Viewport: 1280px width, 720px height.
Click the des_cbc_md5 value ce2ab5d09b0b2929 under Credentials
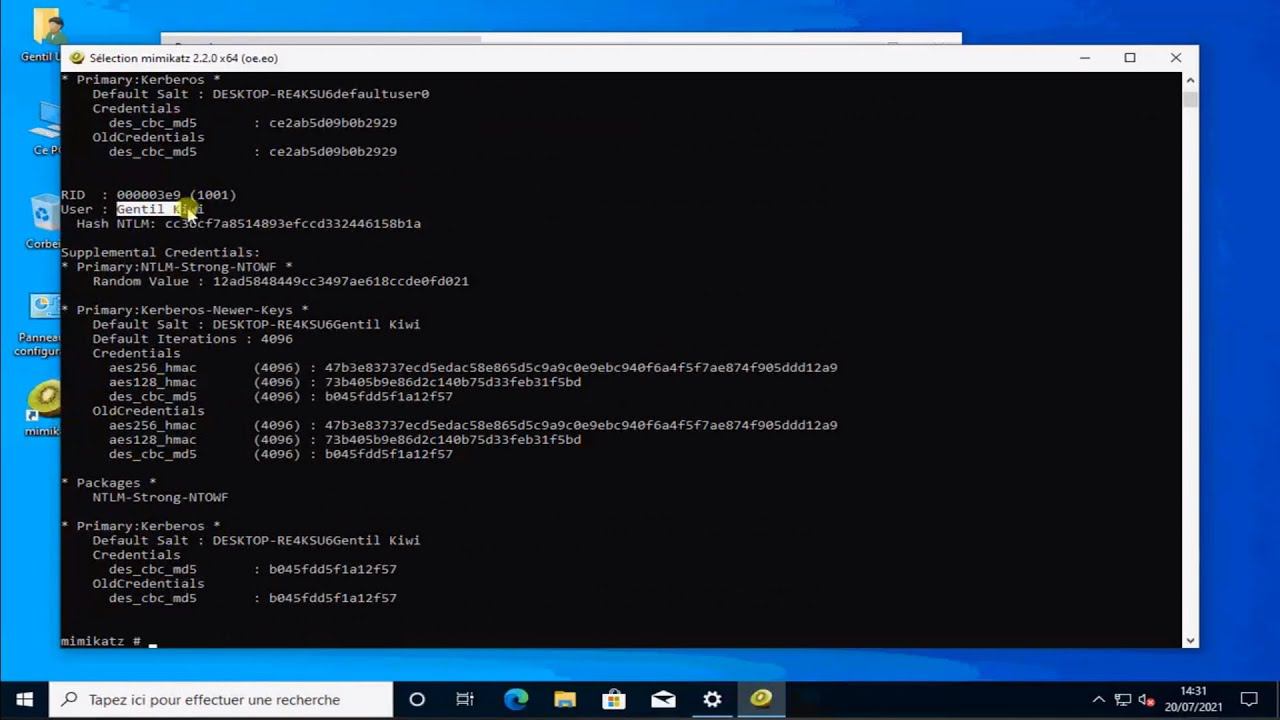(x=333, y=123)
